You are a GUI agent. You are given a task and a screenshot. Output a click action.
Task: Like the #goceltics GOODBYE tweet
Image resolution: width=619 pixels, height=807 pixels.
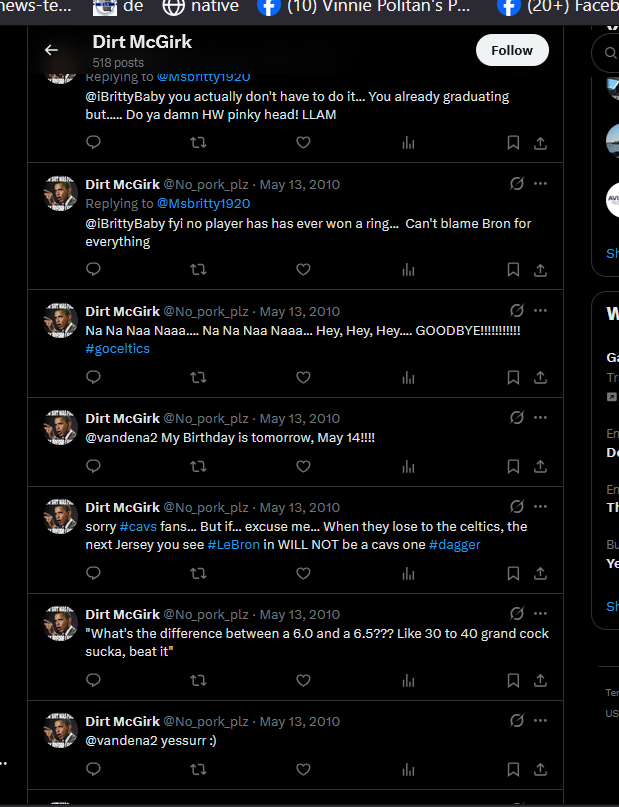click(303, 377)
